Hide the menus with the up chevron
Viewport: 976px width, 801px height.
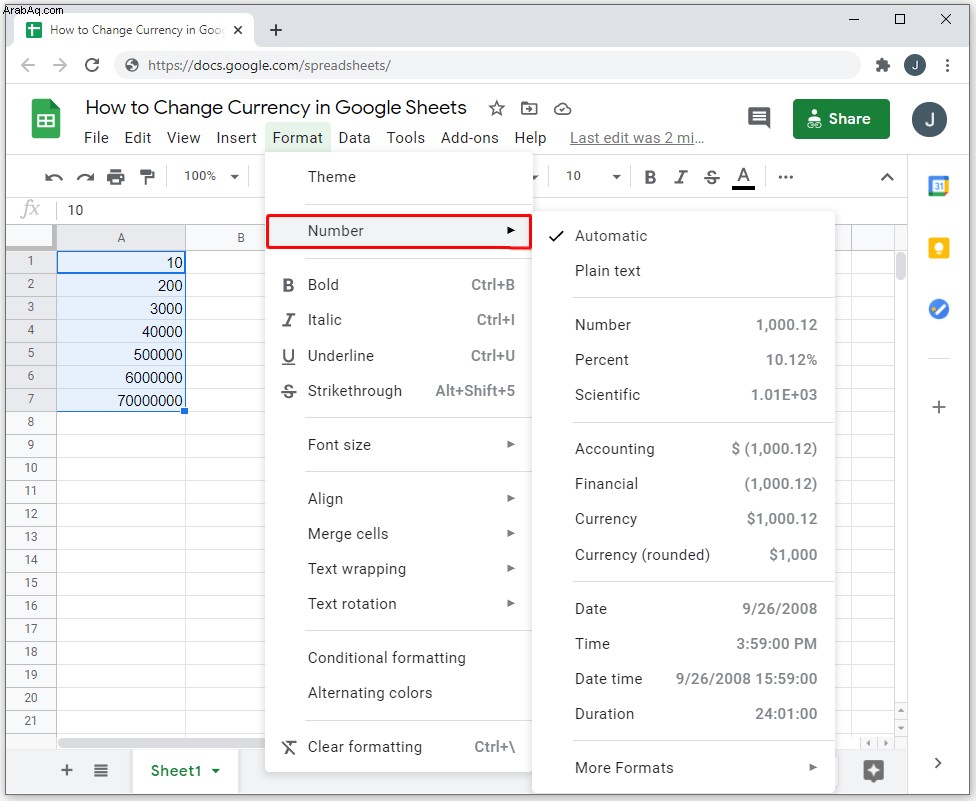click(x=887, y=177)
